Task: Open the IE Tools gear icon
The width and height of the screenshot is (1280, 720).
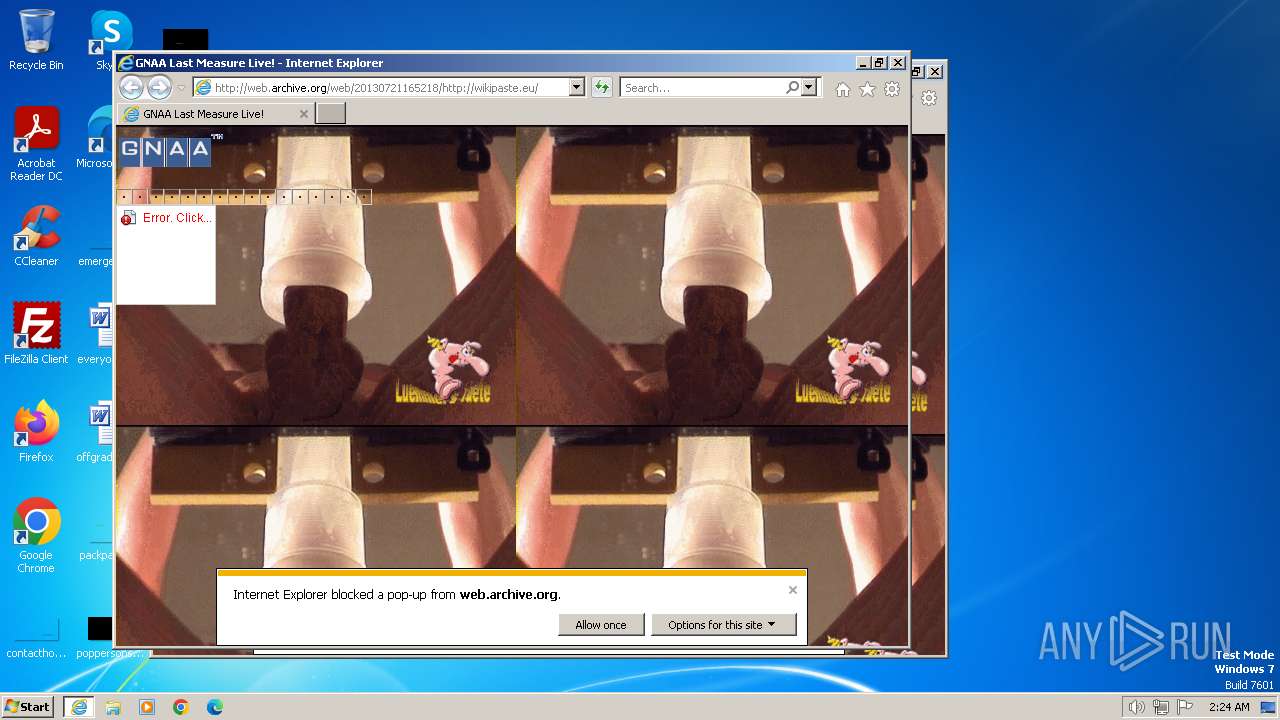Action: tap(892, 89)
